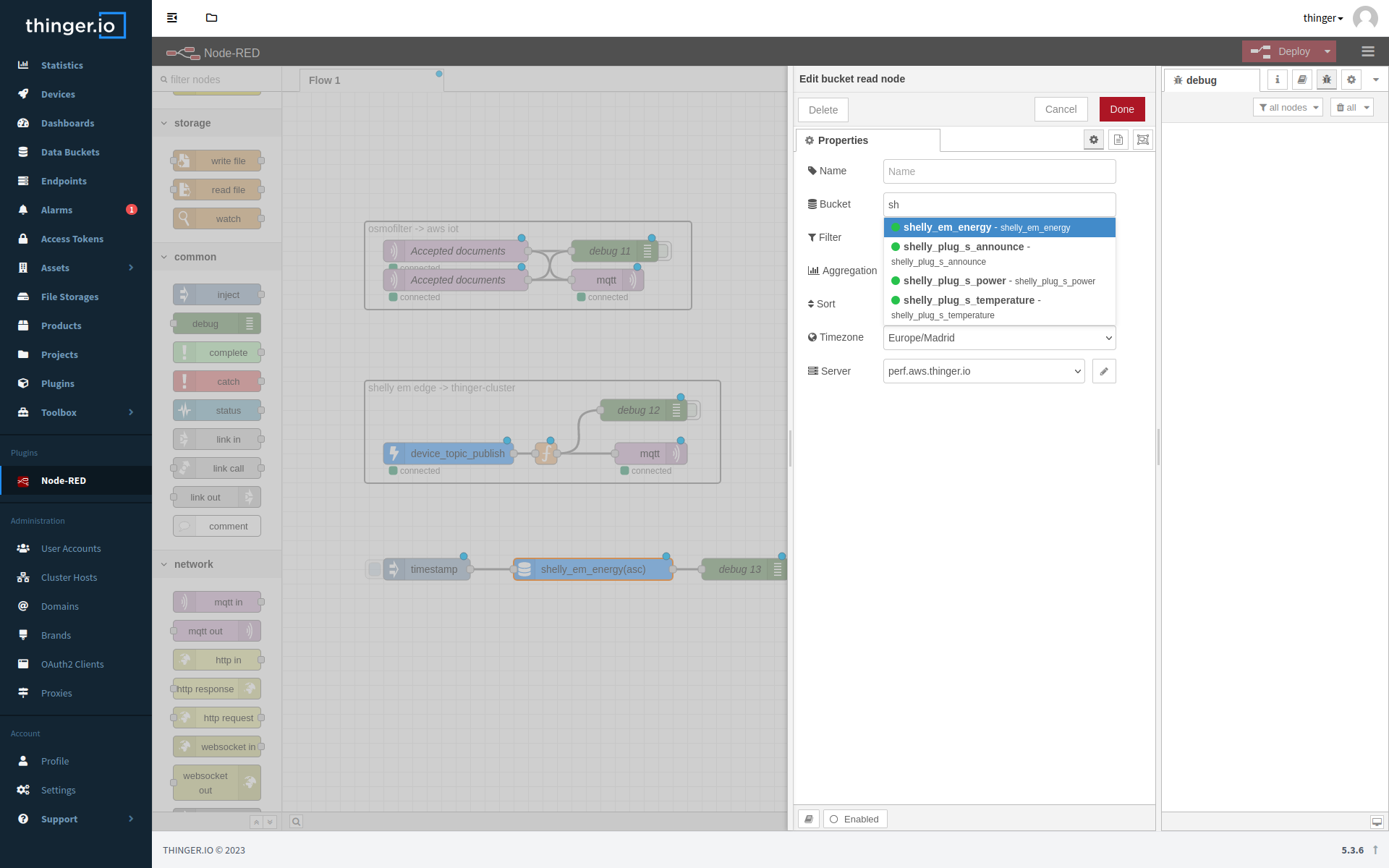Viewport: 1389px width, 868px height.
Task: Open node description document icon
Action: pyautogui.click(x=1118, y=140)
